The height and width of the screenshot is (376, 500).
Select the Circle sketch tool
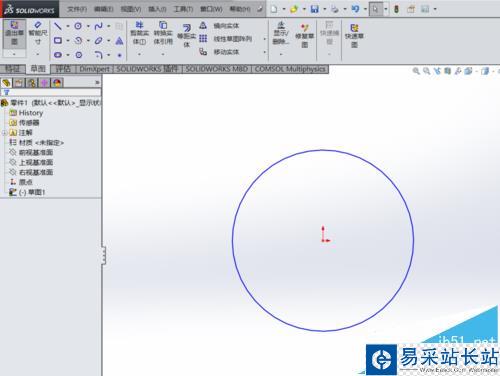tap(78, 26)
